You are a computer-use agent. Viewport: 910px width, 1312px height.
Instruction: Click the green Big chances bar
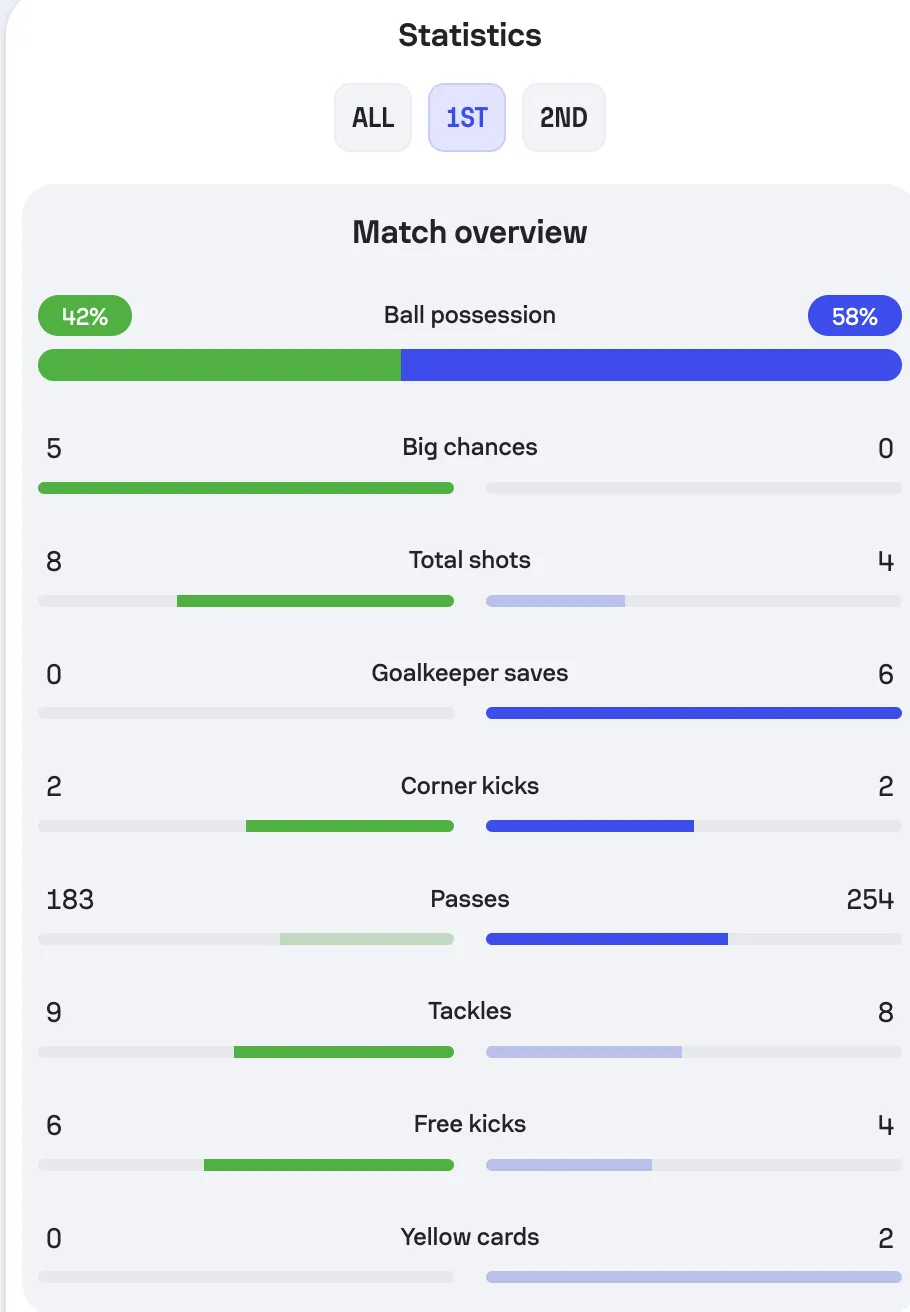246,488
